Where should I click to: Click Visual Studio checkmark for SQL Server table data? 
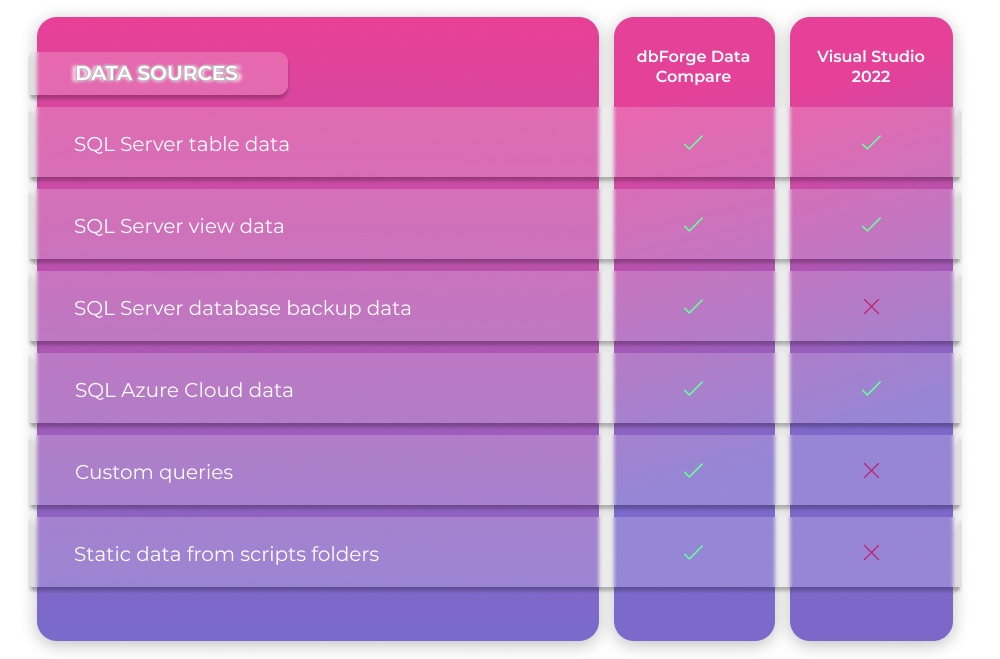[x=871, y=142]
